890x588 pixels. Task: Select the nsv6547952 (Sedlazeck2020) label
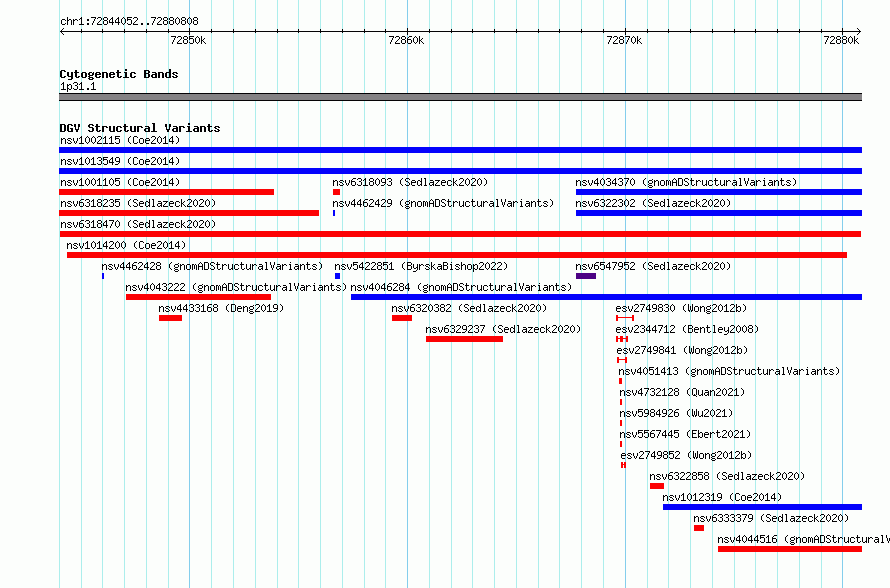coord(653,266)
